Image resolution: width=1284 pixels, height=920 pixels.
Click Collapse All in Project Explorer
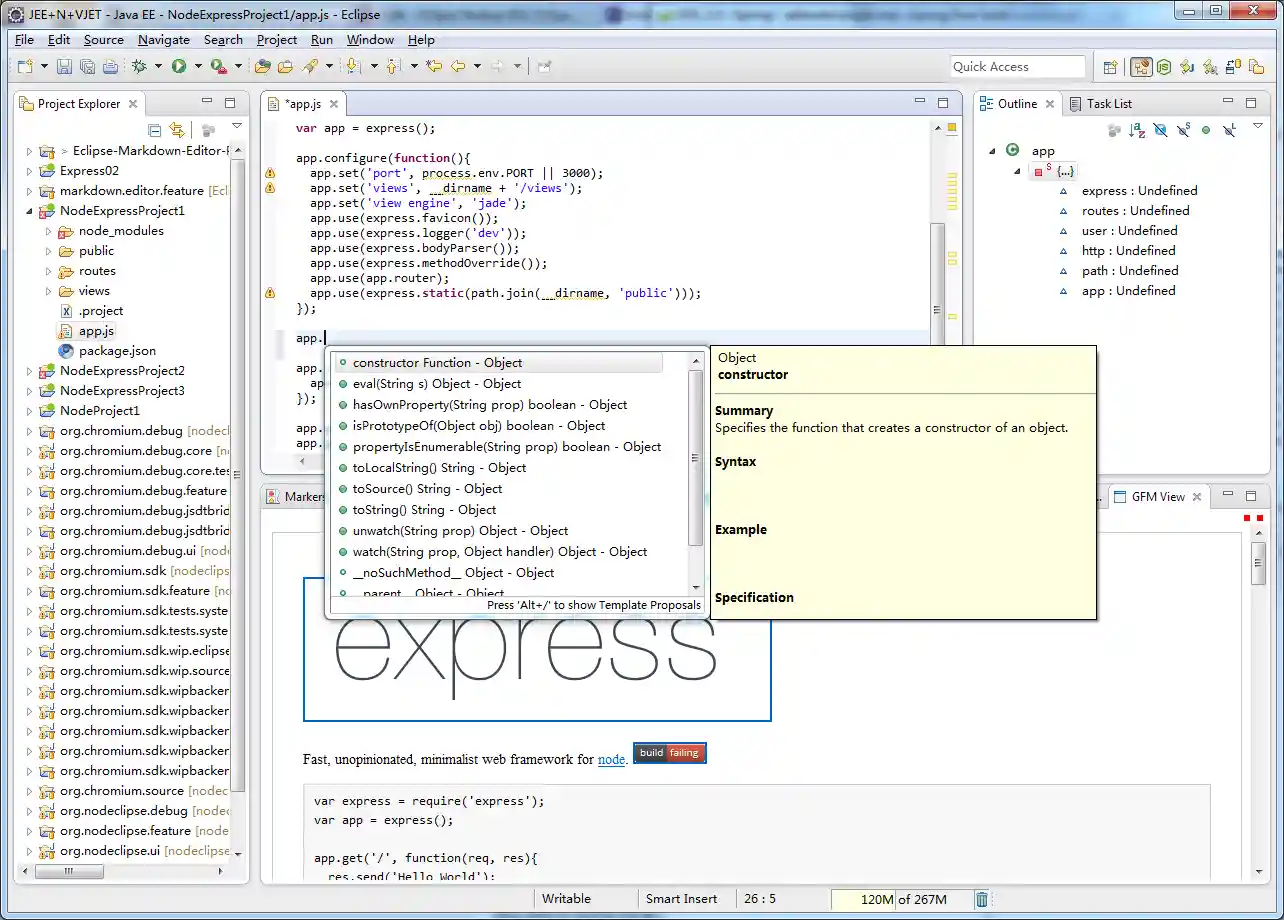155,129
